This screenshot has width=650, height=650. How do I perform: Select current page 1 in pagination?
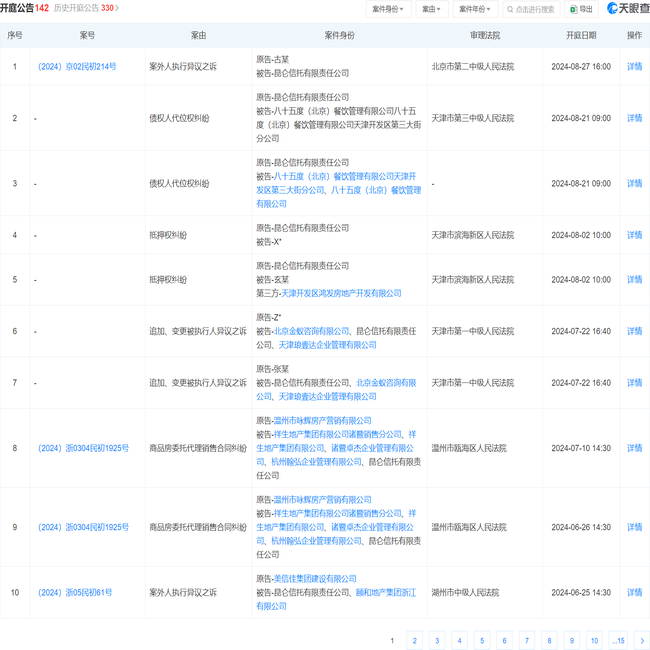point(392,640)
